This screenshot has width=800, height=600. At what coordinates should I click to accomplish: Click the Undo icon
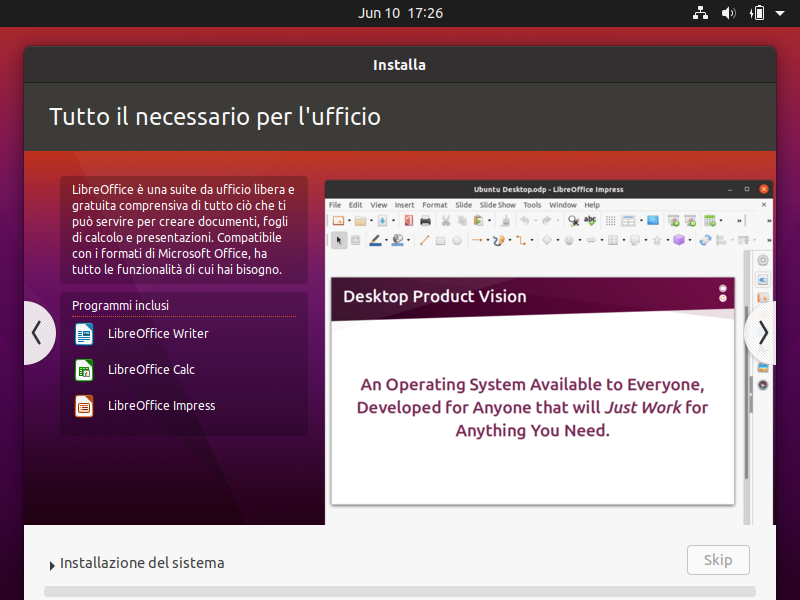pyautogui.click(x=524, y=220)
